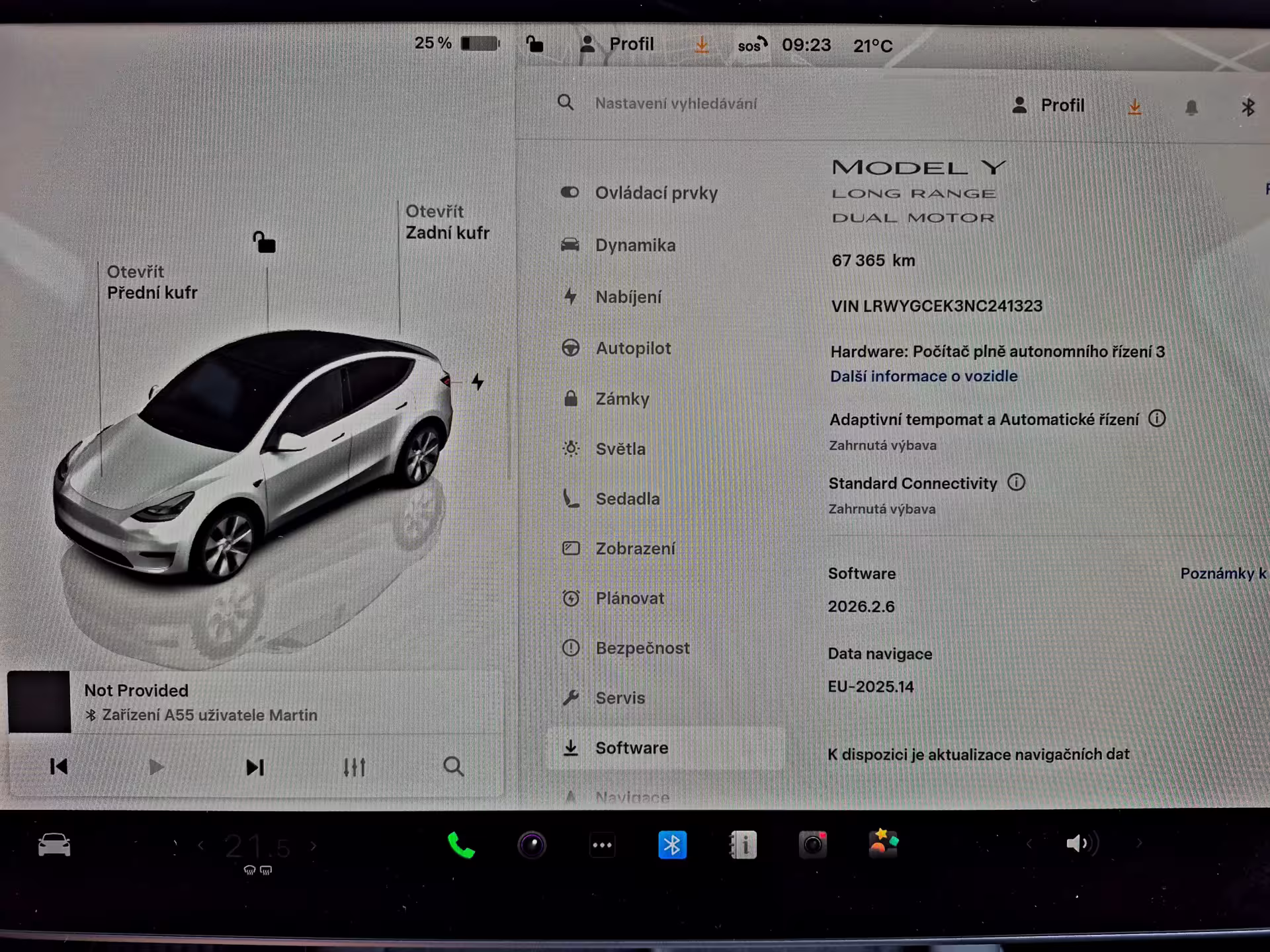Play the current media track
1270x952 pixels.
[156, 767]
